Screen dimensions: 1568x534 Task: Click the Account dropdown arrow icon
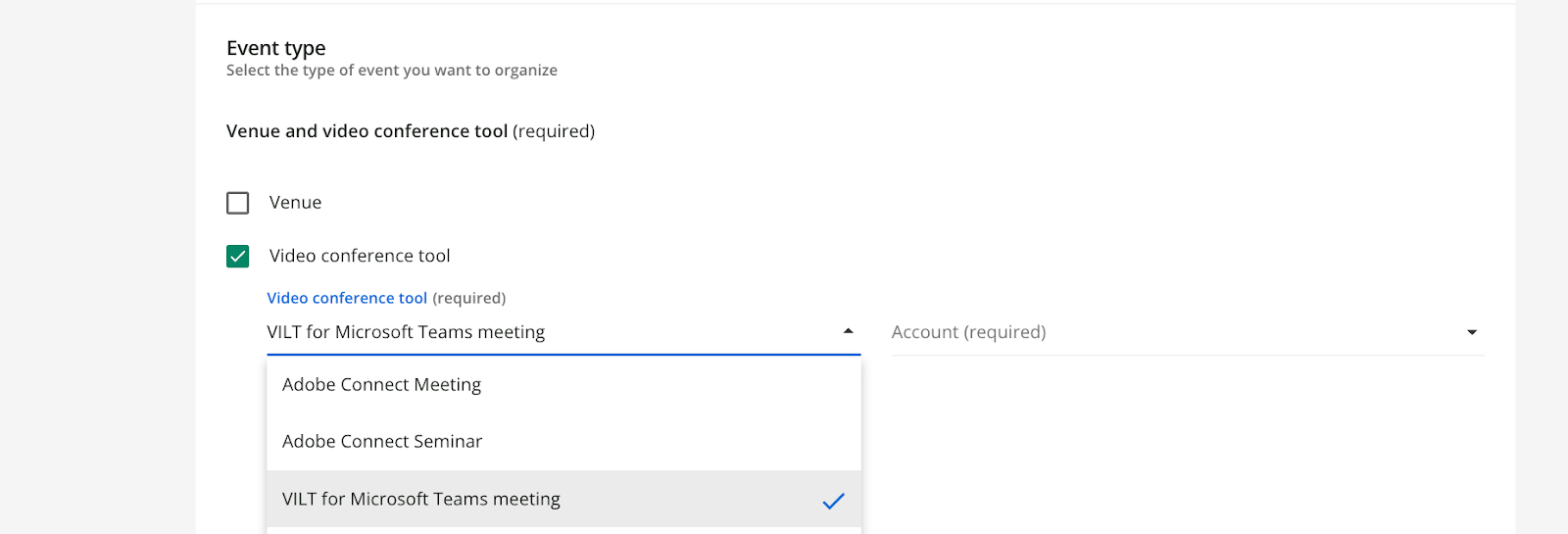tap(1471, 333)
